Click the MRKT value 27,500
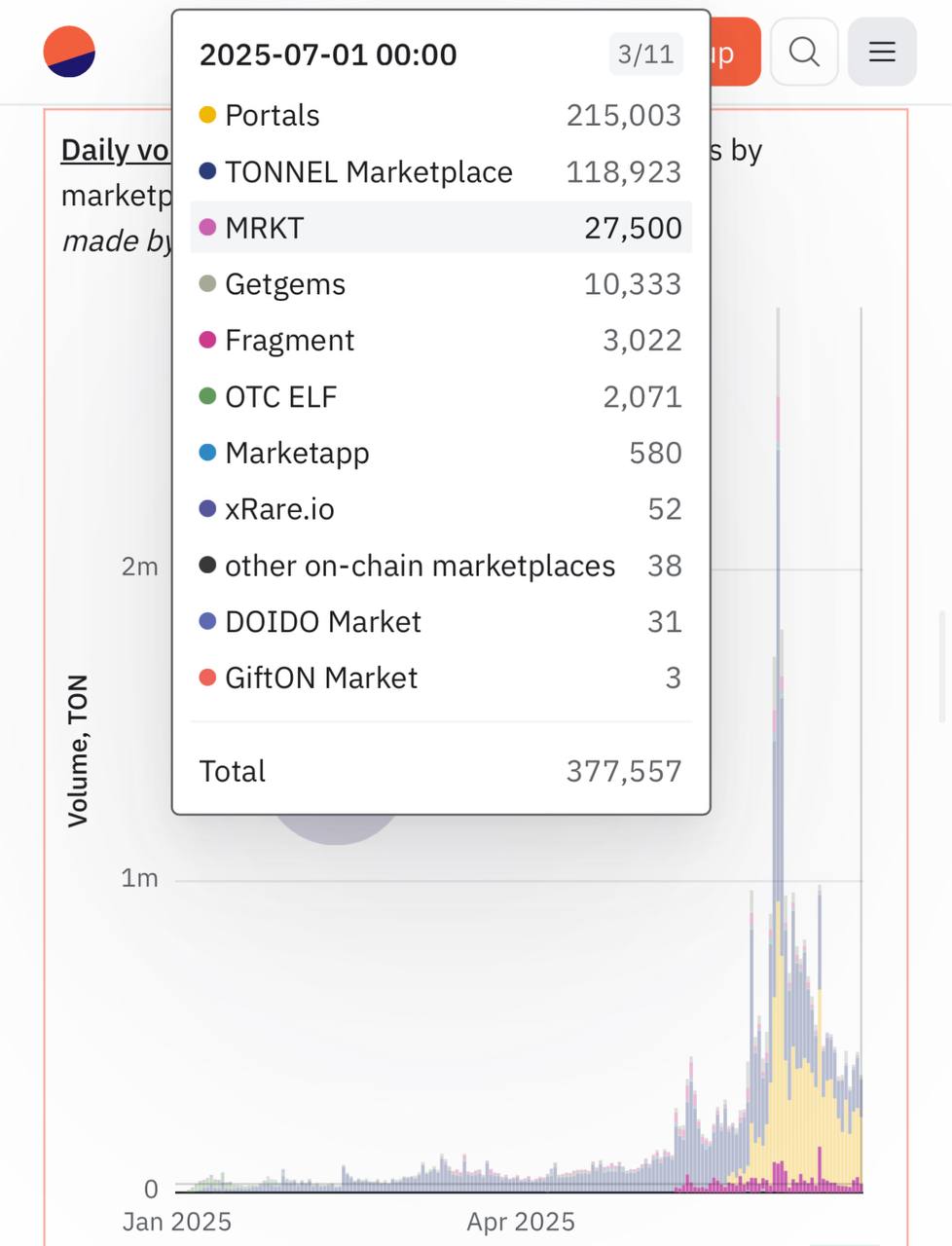Image resolution: width=952 pixels, height=1246 pixels. [x=633, y=228]
